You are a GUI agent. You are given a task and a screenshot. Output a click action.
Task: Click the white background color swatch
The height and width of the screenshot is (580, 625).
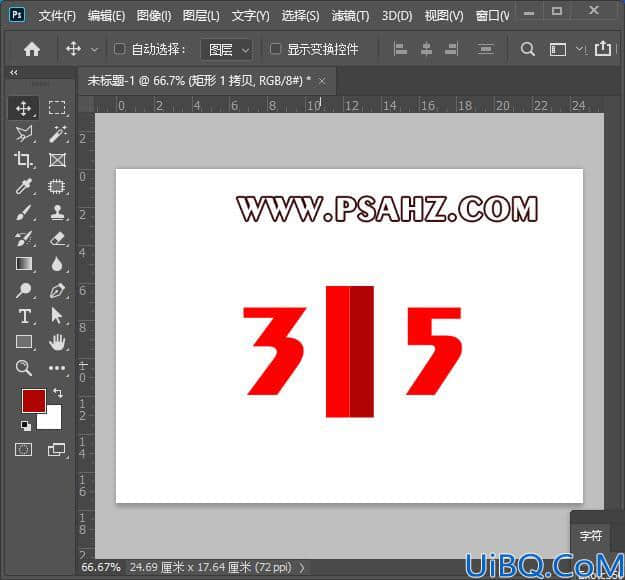pyautogui.click(x=53, y=421)
